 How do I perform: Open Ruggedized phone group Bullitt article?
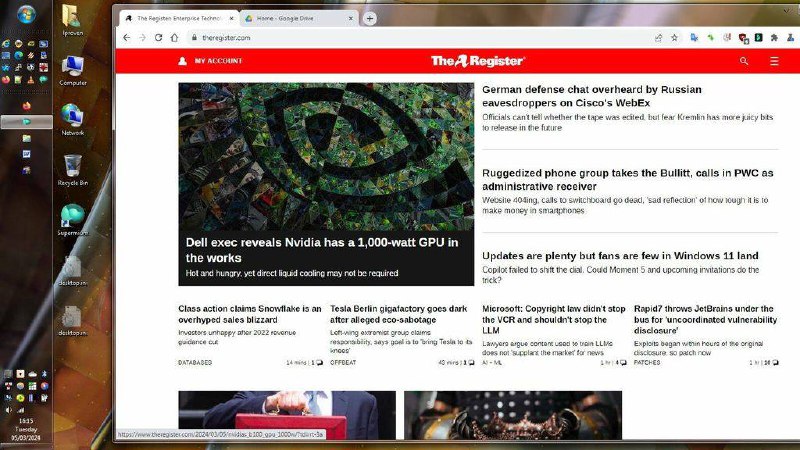point(628,180)
